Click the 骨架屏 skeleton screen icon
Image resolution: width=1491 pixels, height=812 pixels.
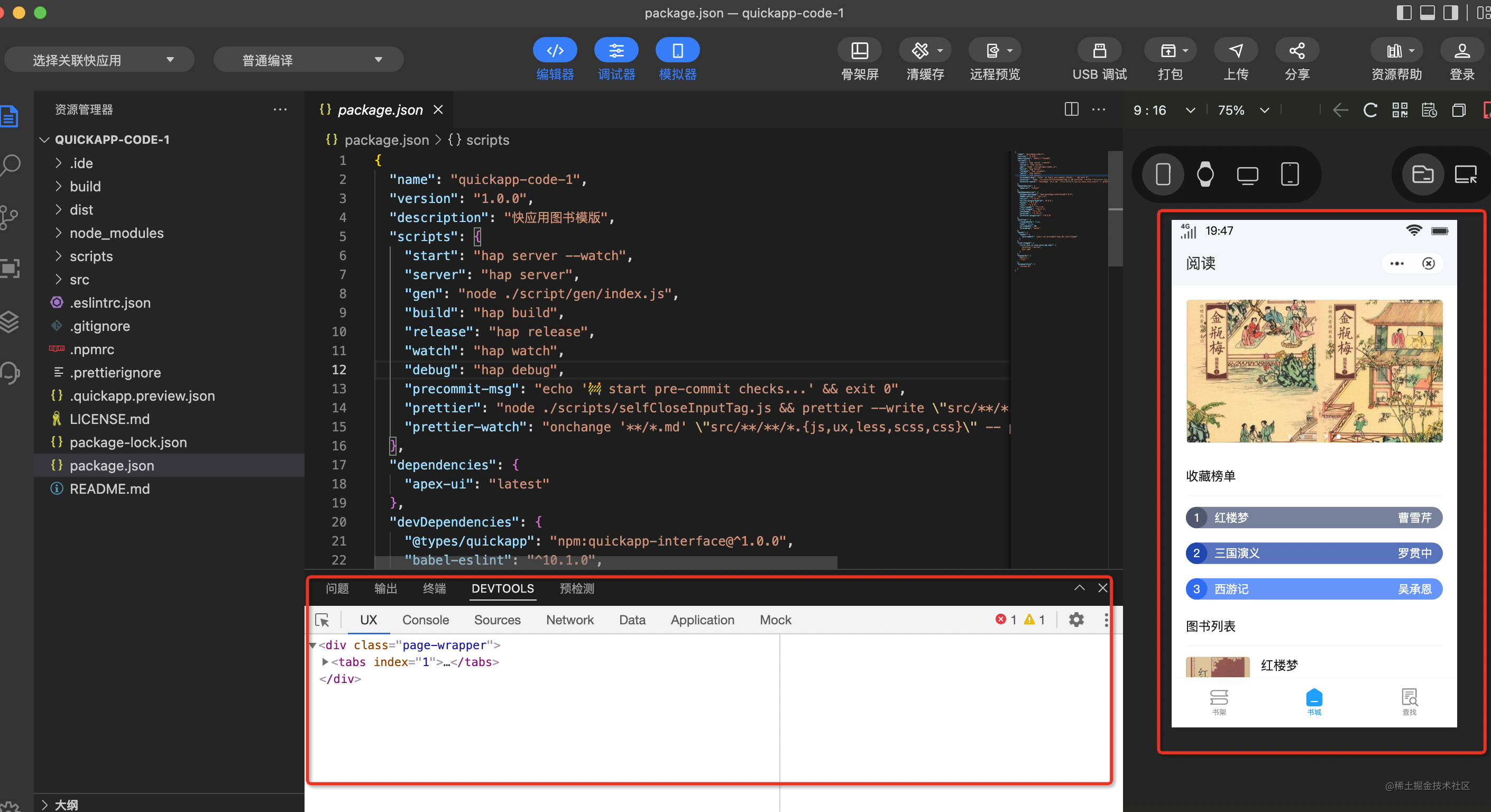tap(860, 51)
